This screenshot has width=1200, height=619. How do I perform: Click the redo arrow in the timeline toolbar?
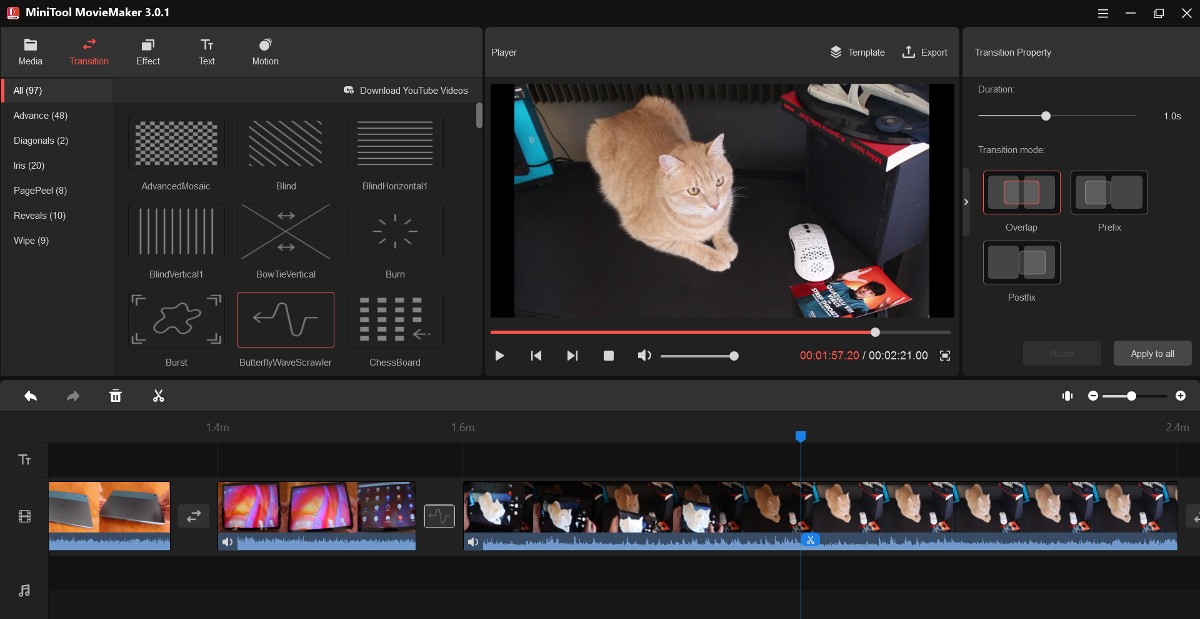[72, 396]
